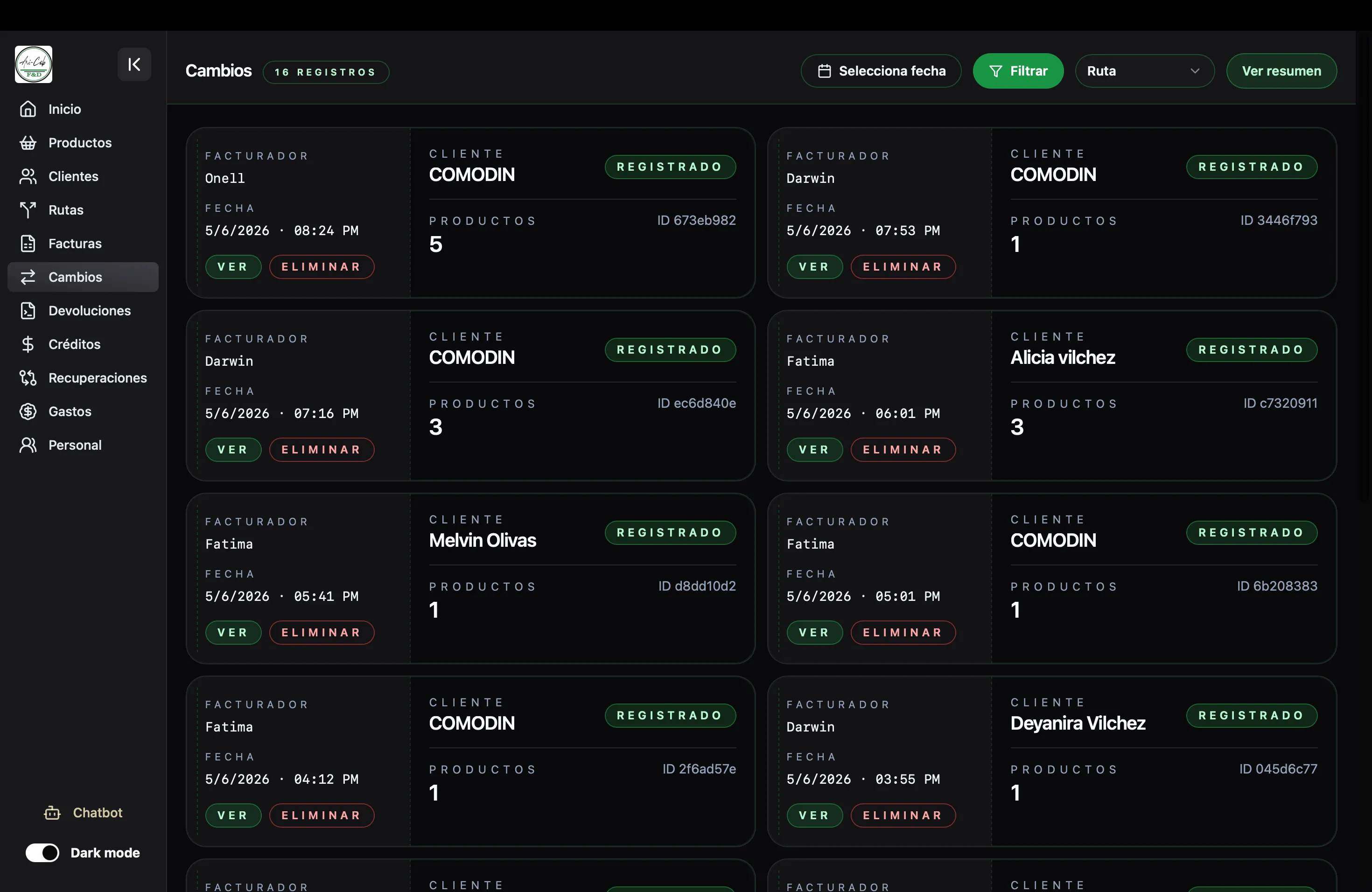Open Gastos section
1372x892 pixels.
coord(83,411)
